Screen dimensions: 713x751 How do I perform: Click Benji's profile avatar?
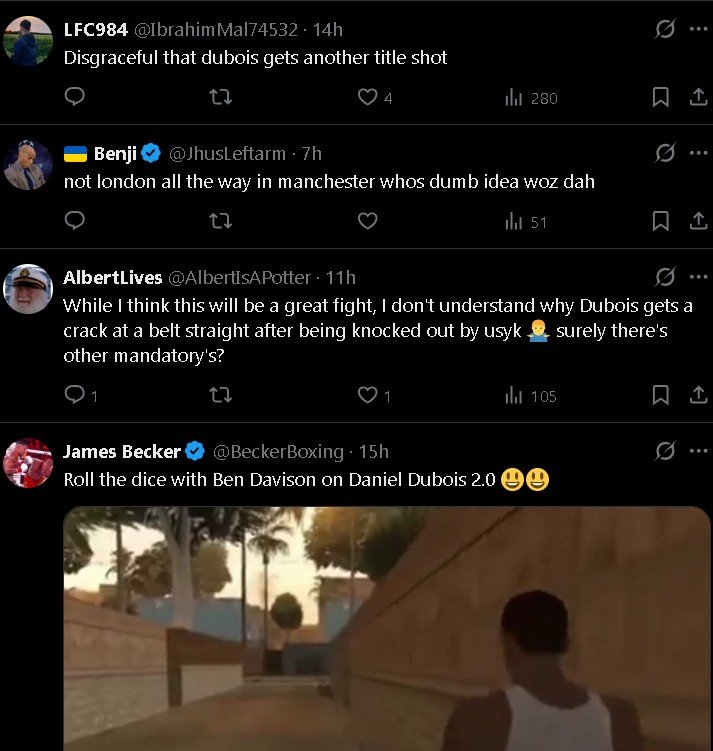click(x=28, y=165)
